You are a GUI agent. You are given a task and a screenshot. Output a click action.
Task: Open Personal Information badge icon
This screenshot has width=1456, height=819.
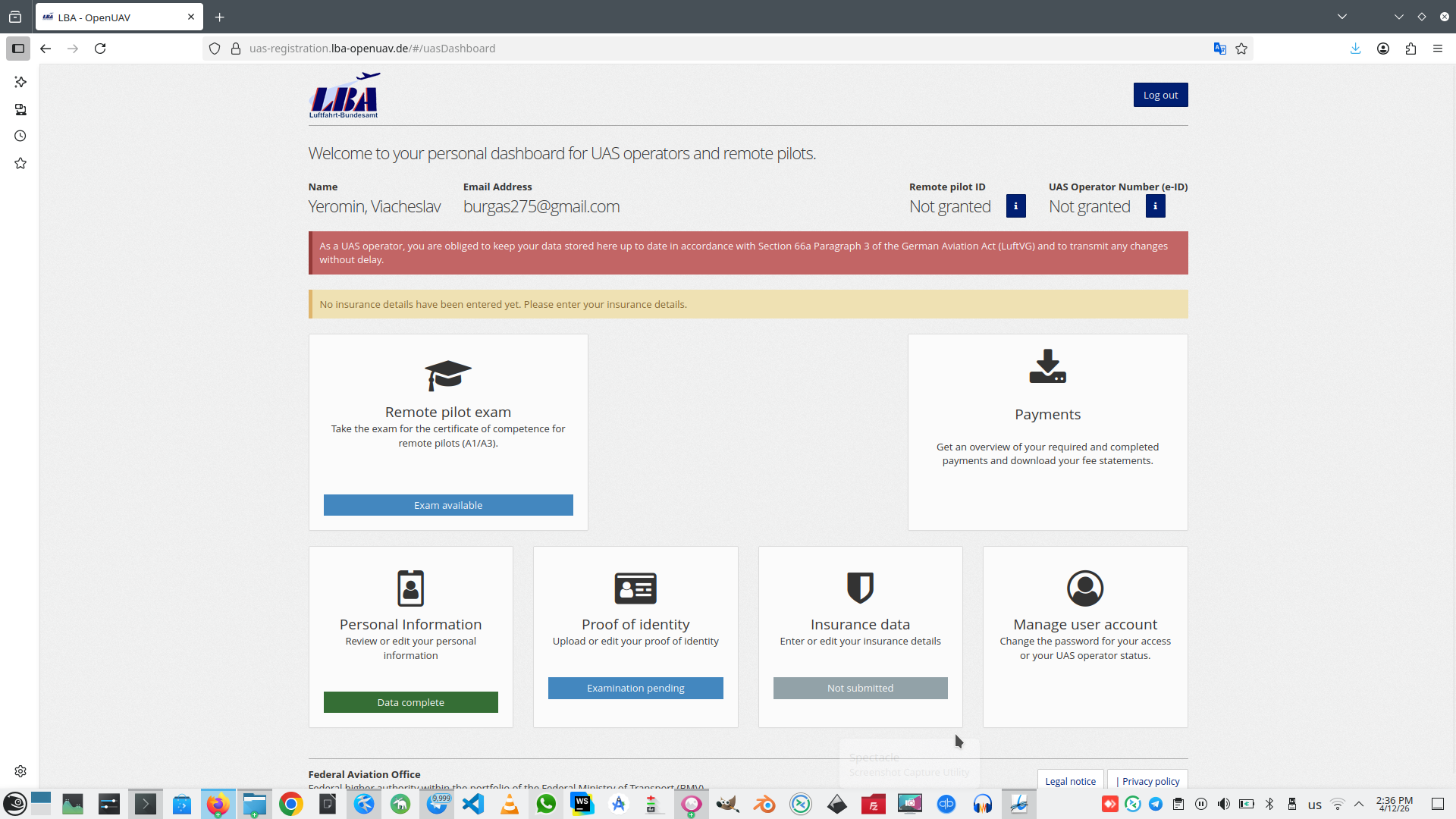click(x=410, y=588)
